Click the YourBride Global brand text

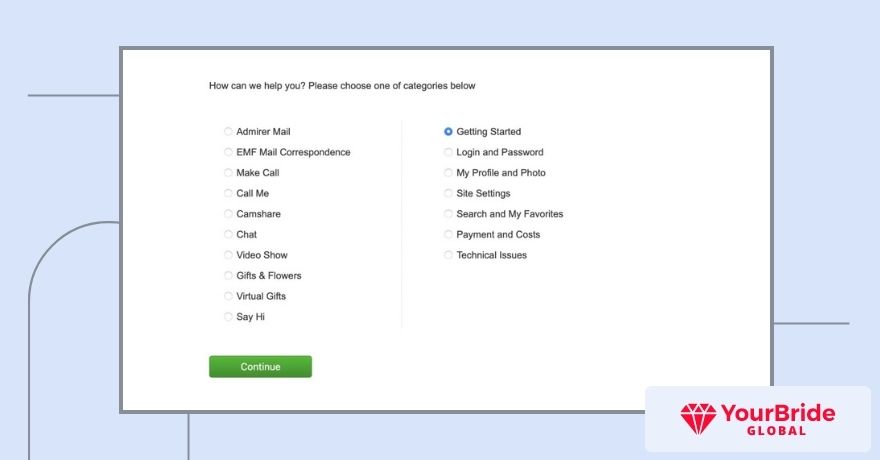777,419
